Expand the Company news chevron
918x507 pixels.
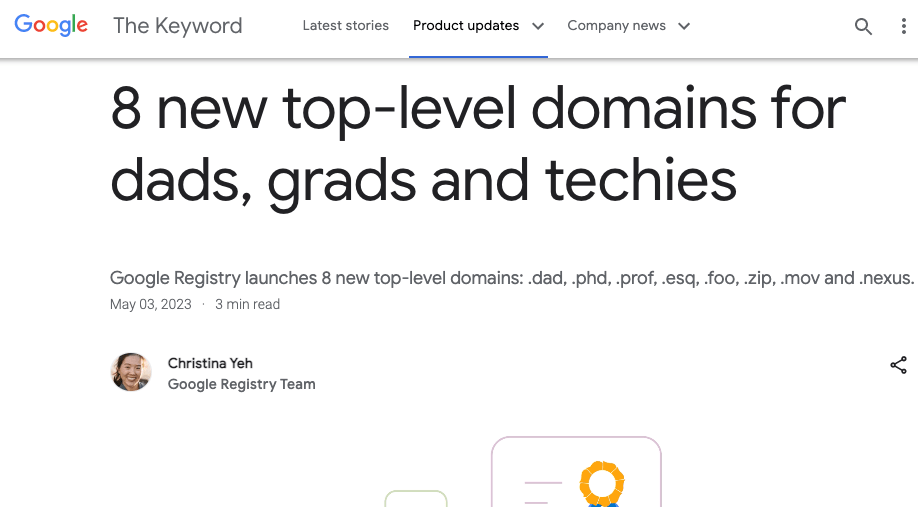pos(684,27)
